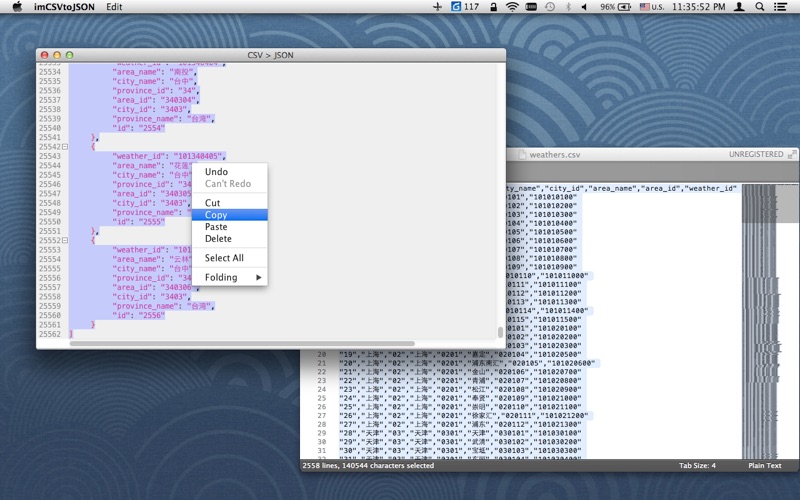Toggle full screen arrows in weathers.csv window
The height and width of the screenshot is (500, 800).
point(792,154)
